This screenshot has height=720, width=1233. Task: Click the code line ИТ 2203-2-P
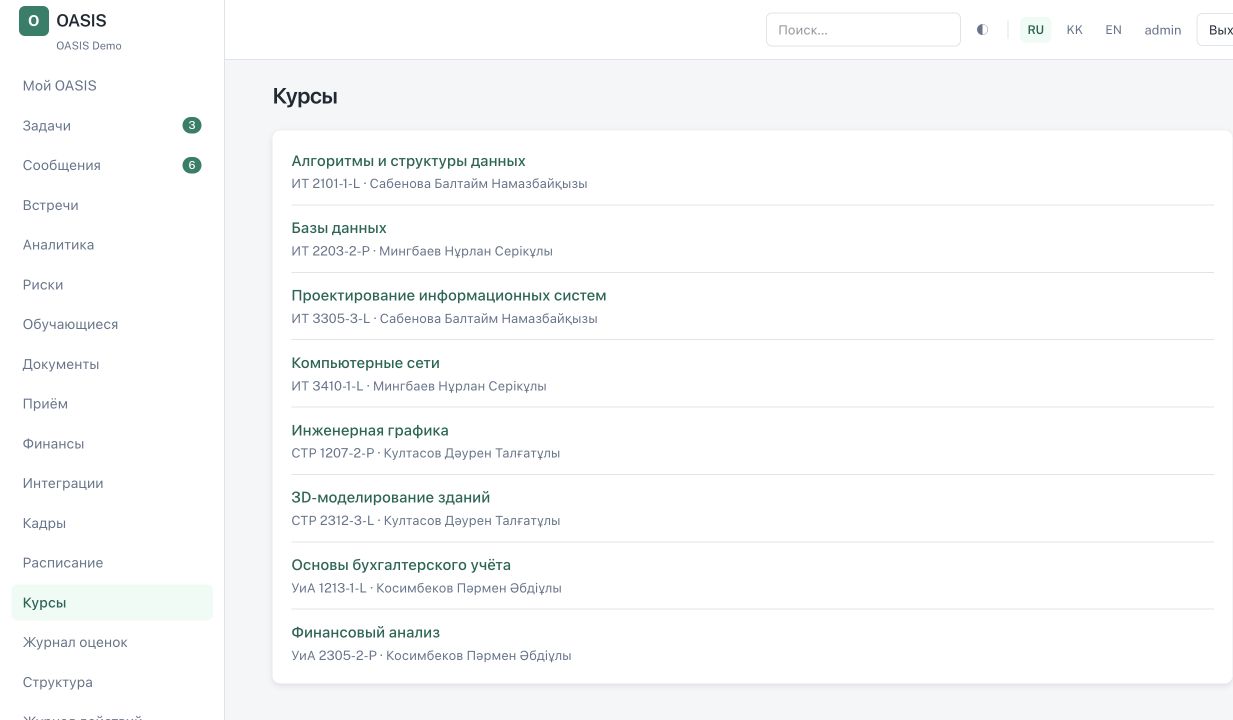point(422,251)
